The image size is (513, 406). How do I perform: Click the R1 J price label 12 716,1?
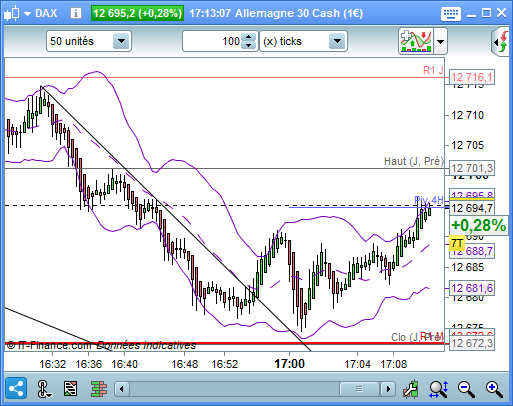click(x=472, y=77)
